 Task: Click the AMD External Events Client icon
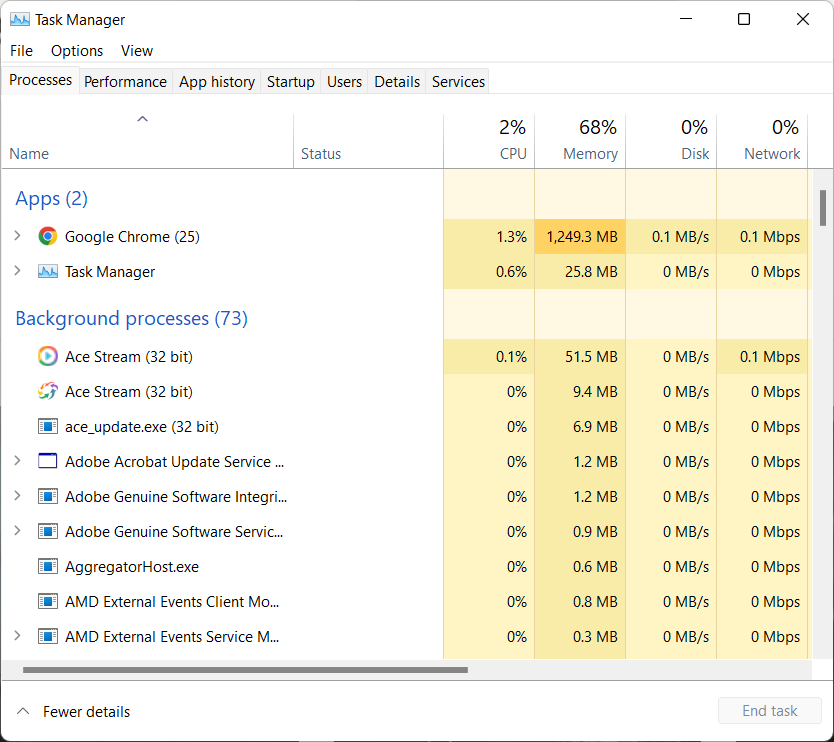point(47,602)
